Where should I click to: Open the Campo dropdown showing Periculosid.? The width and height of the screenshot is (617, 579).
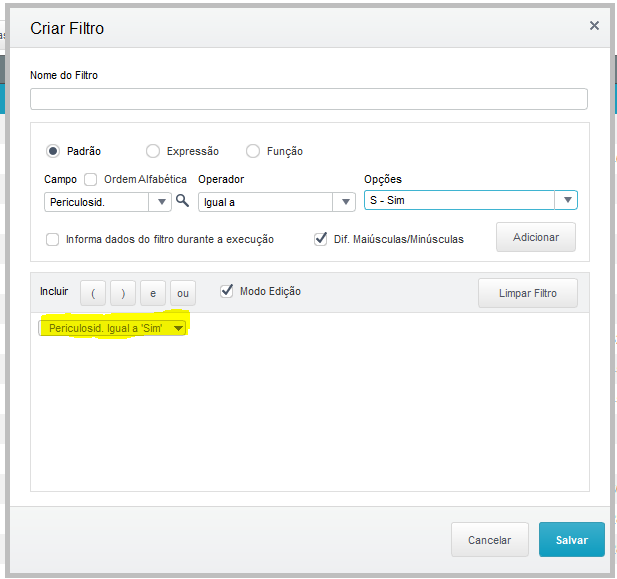(161, 202)
